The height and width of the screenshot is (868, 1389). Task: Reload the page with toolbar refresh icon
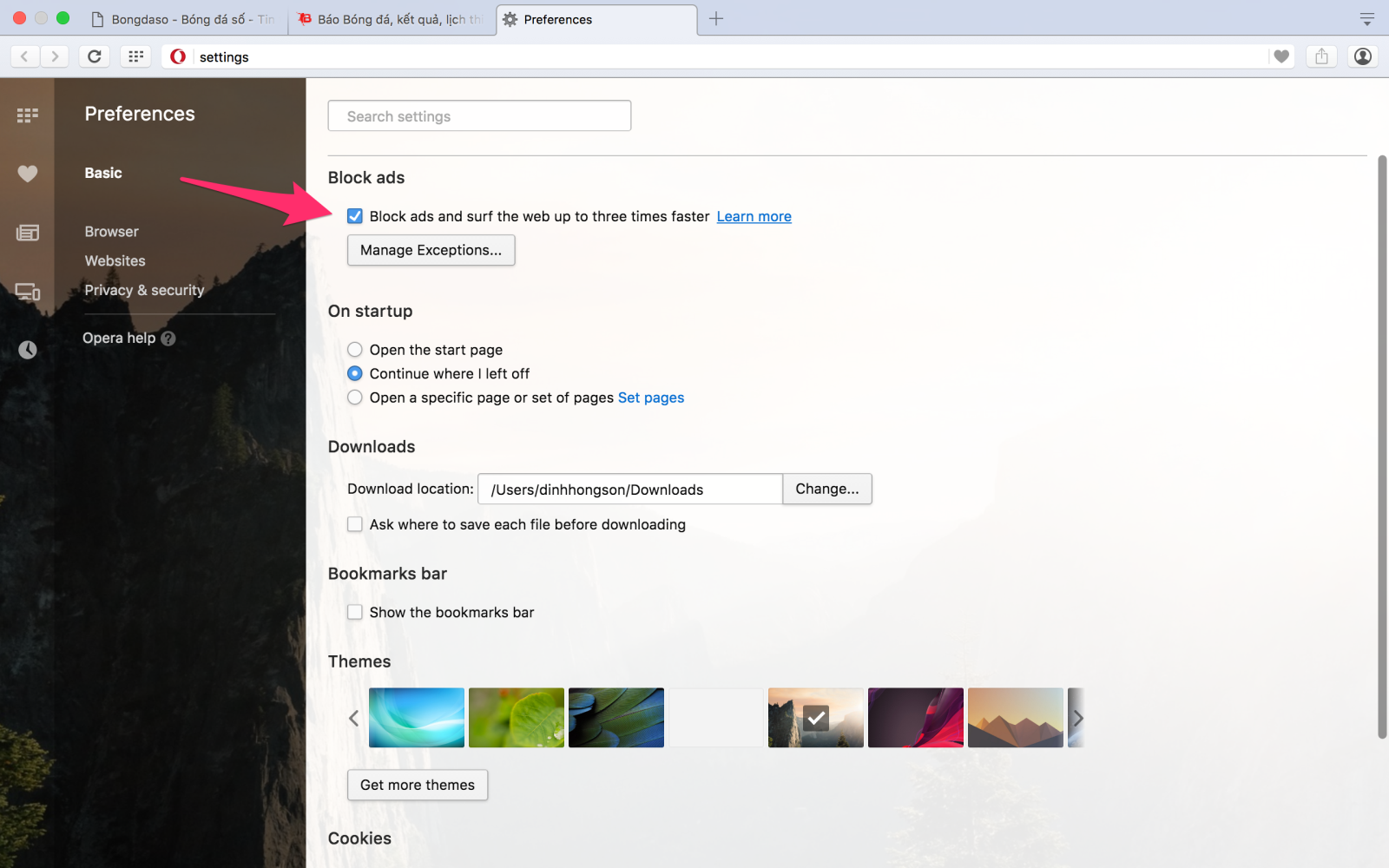pyautogui.click(x=95, y=56)
